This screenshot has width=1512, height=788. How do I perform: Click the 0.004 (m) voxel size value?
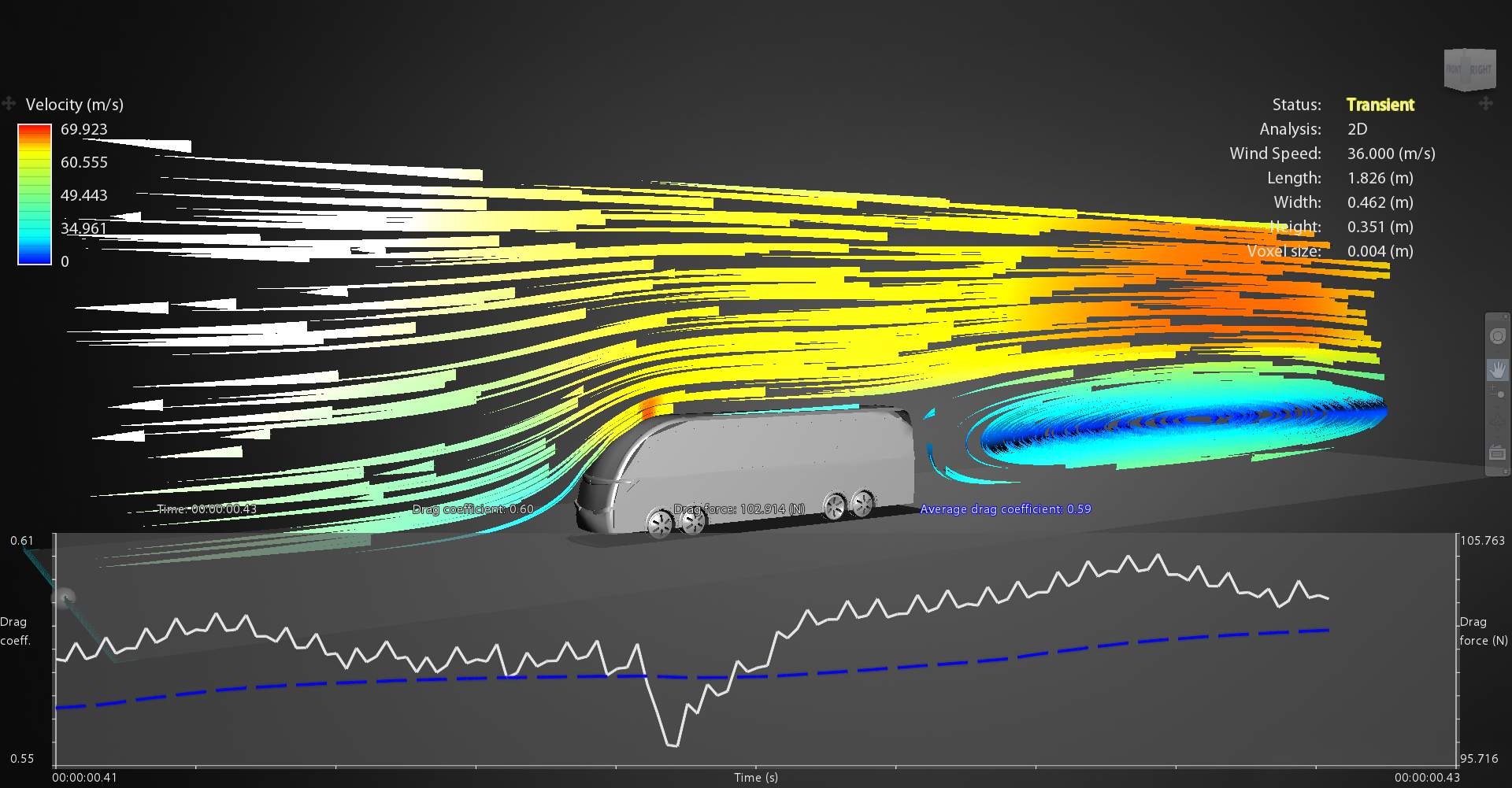coord(1380,251)
